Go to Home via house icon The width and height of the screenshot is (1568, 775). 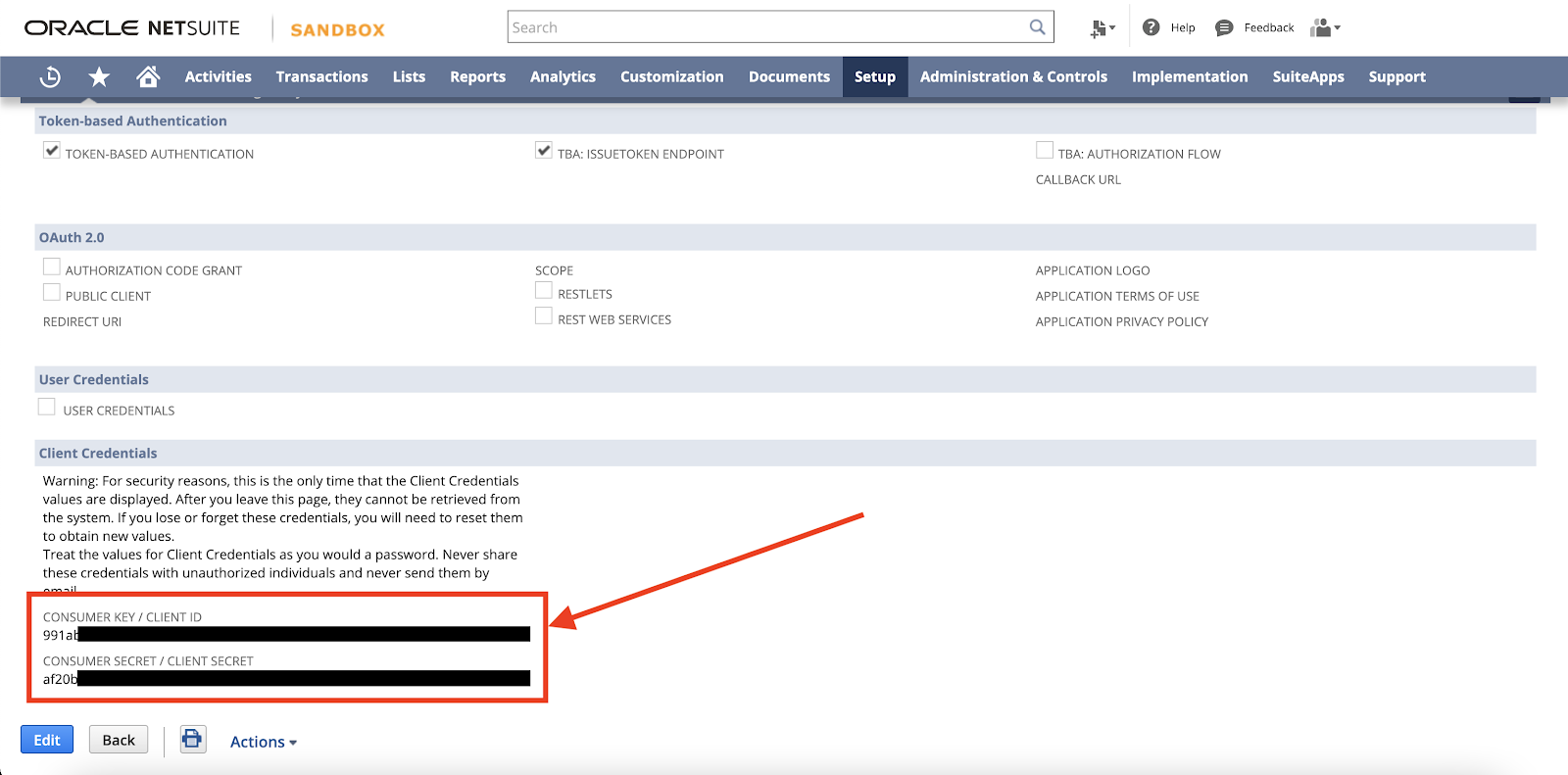pos(148,76)
